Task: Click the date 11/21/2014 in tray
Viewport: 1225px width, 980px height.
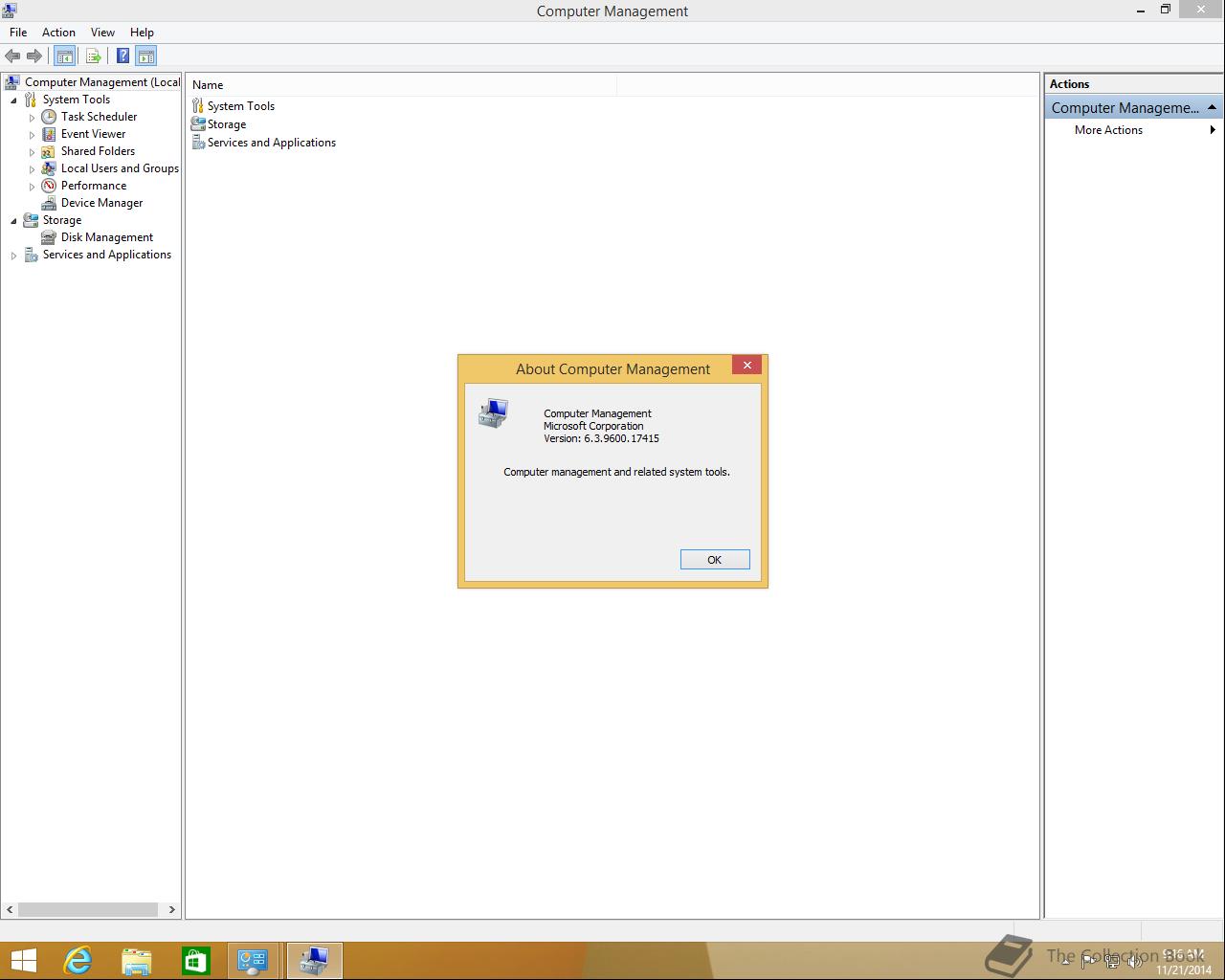Action: coord(1183,969)
